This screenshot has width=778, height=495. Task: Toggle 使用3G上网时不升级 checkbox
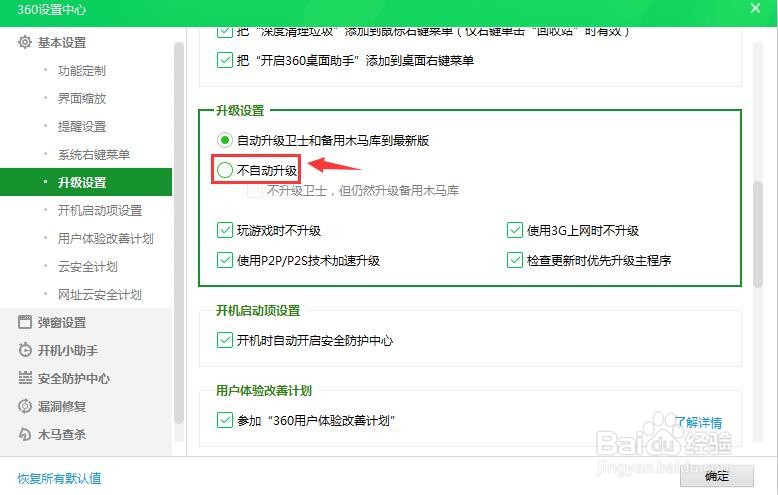[515, 230]
